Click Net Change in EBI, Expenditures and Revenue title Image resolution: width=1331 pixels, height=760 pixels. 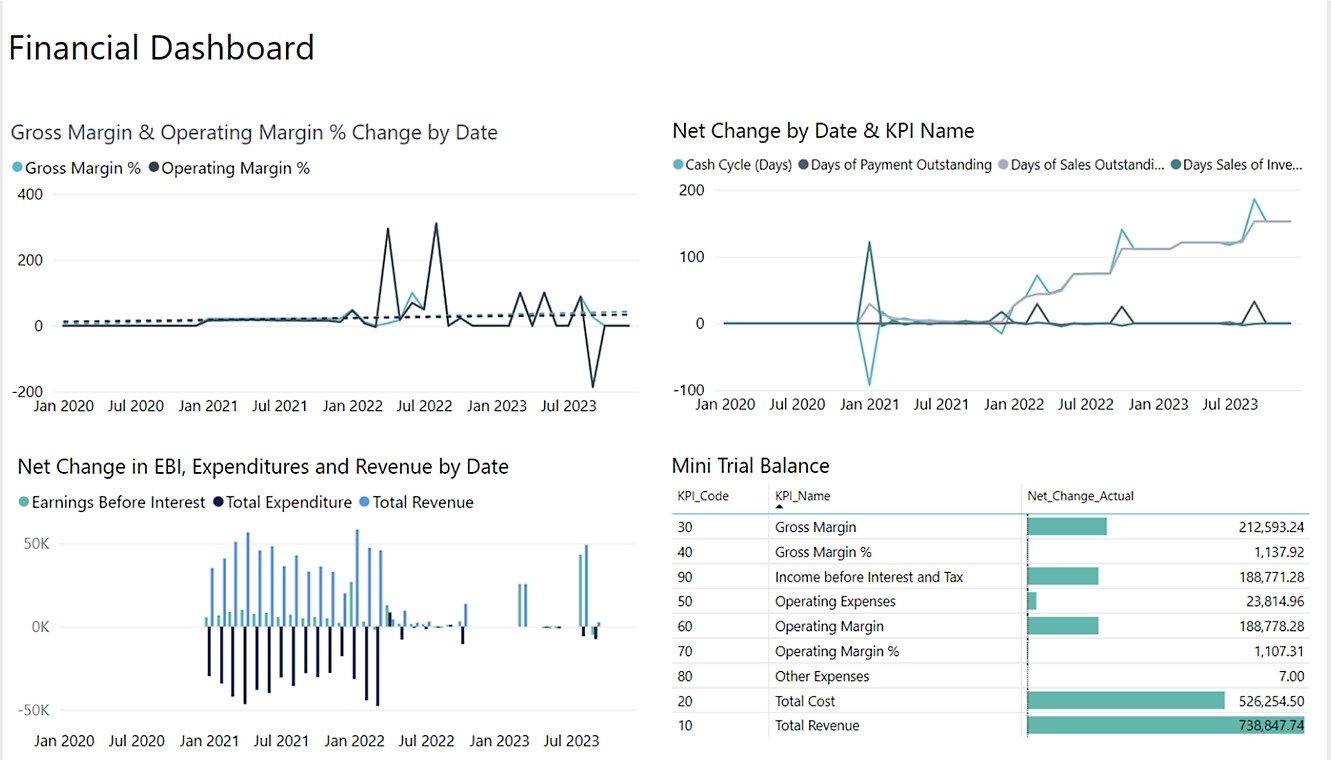[x=263, y=466]
